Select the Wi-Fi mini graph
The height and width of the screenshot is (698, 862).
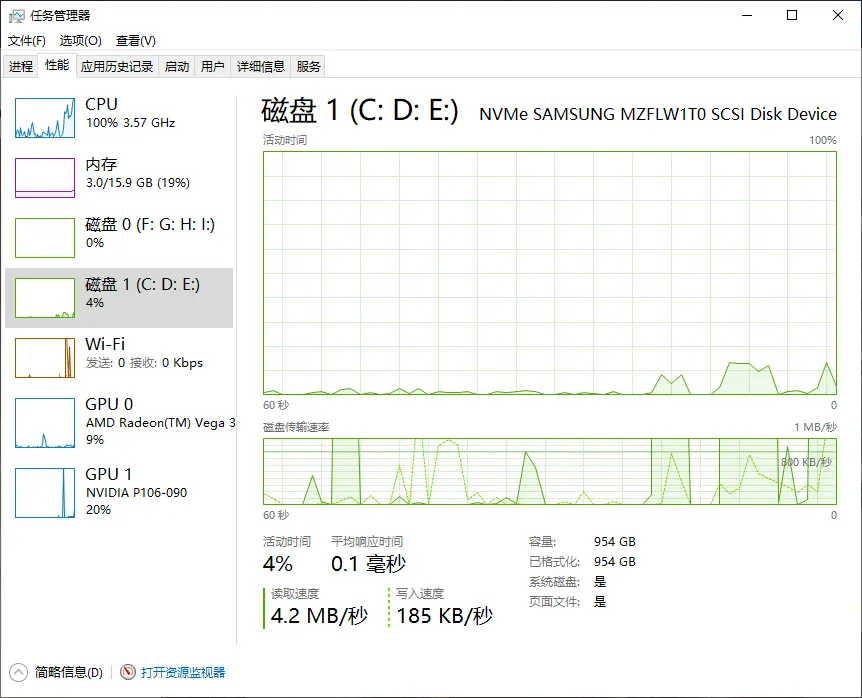[x=45, y=358]
